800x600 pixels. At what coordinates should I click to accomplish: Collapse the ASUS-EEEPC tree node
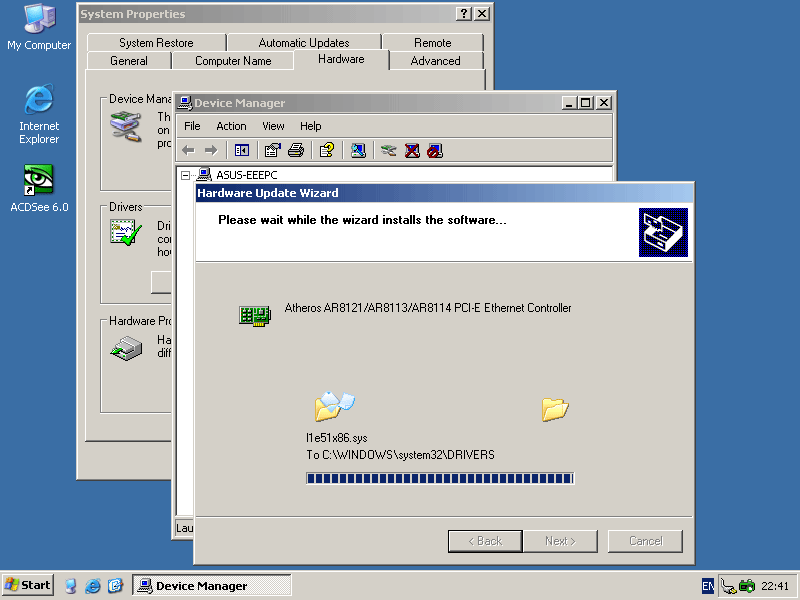[x=185, y=176]
